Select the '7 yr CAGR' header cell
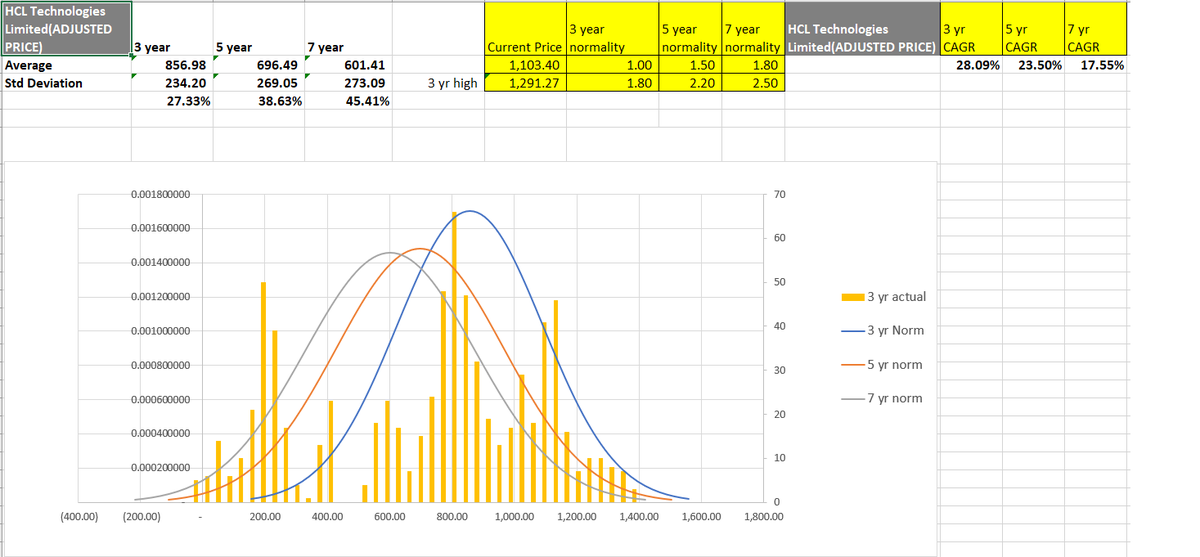Screen dimensions: 1200x557 (x=1096, y=29)
